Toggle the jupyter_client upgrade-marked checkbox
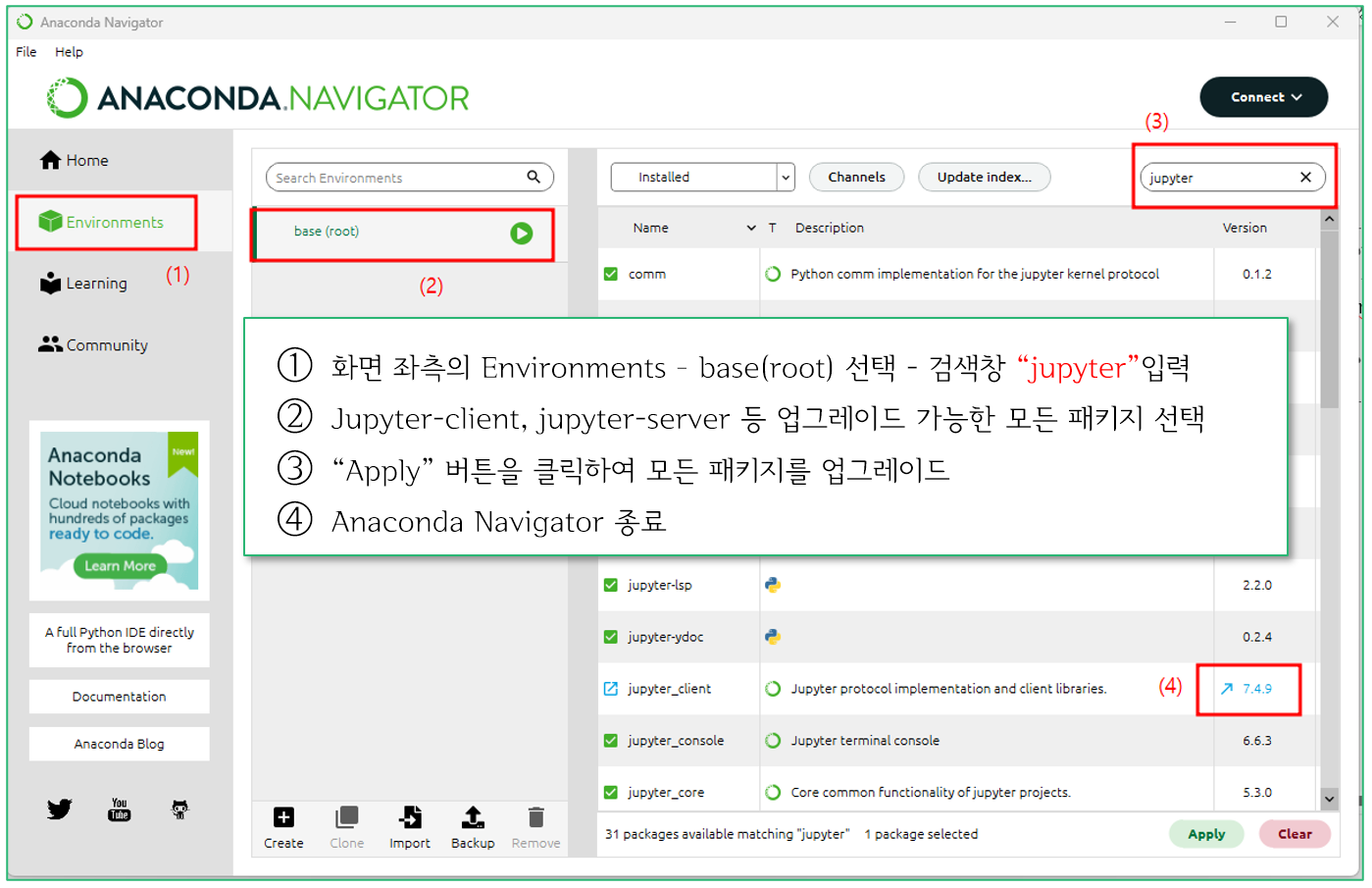Viewport: 1372px width, 888px height. [611, 689]
